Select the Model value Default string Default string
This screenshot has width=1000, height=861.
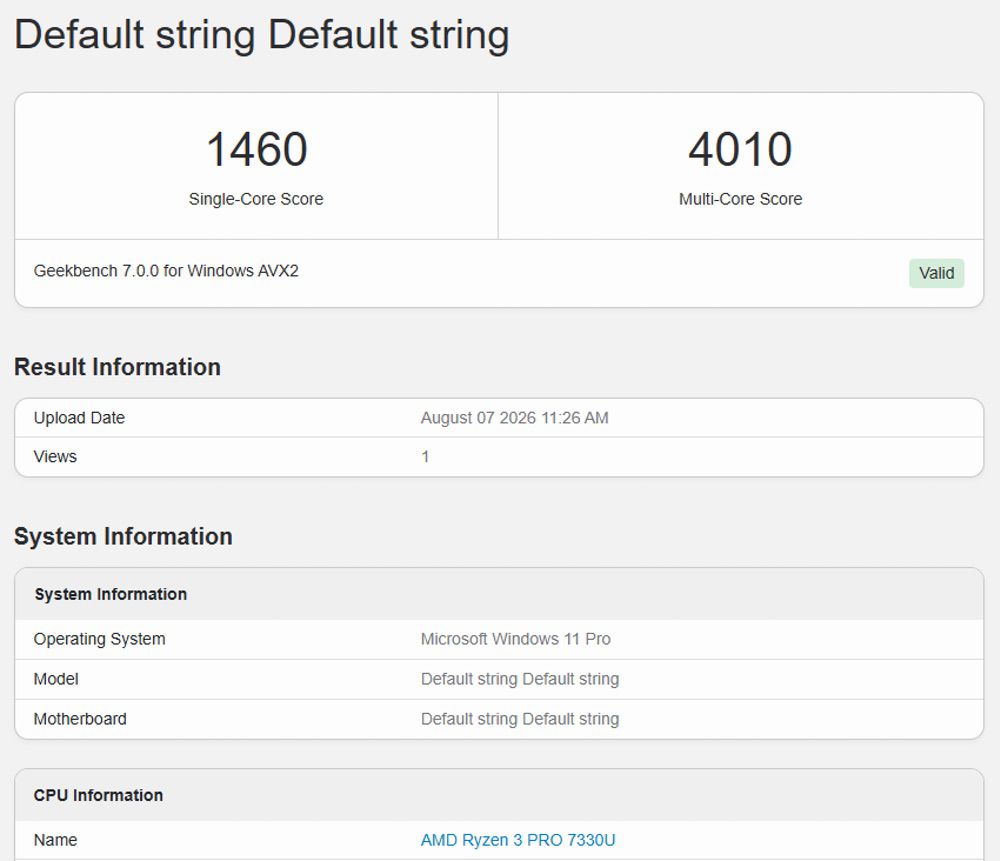(520, 679)
